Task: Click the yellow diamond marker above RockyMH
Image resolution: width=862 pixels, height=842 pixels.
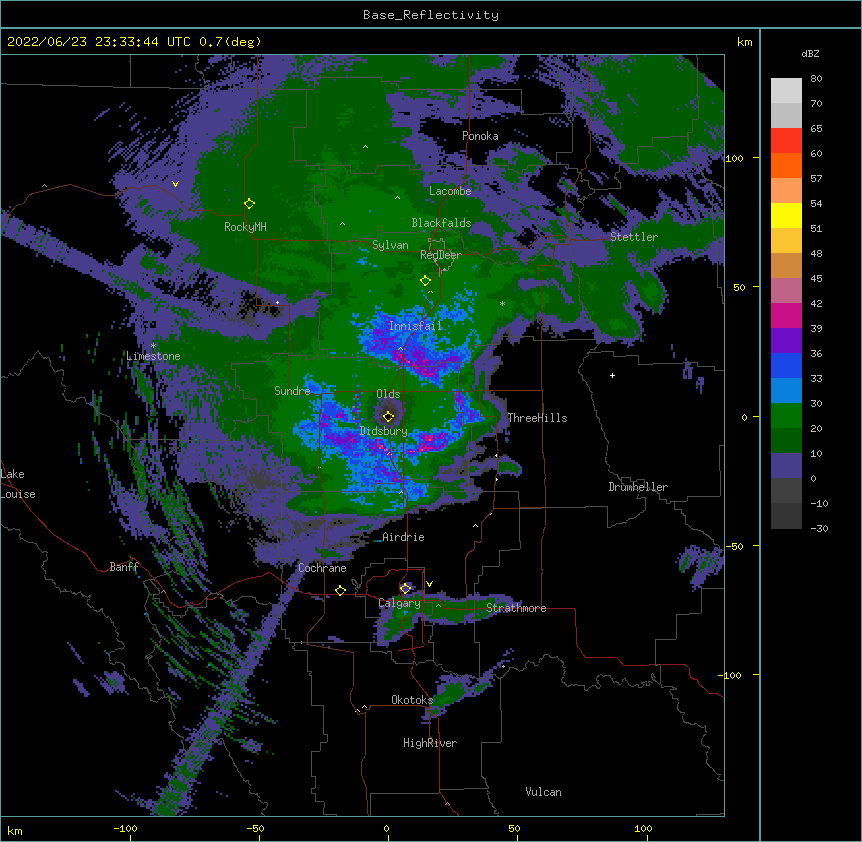Action: [250, 204]
